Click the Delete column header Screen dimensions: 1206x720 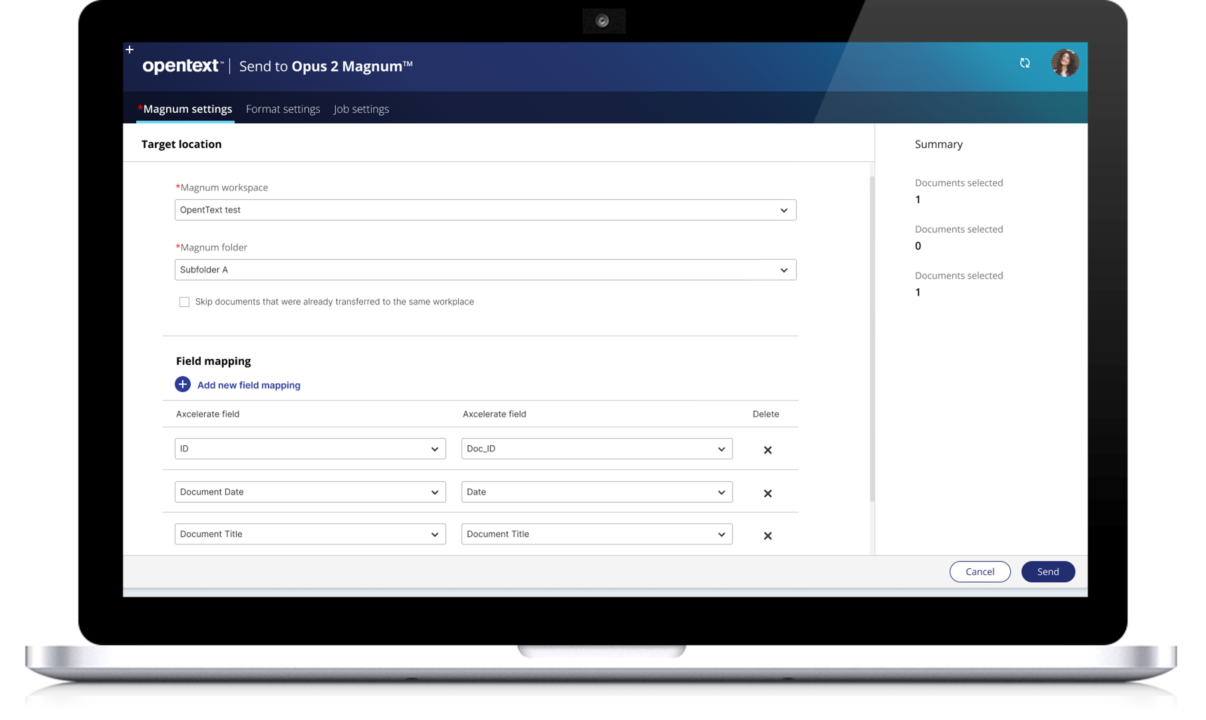766,414
